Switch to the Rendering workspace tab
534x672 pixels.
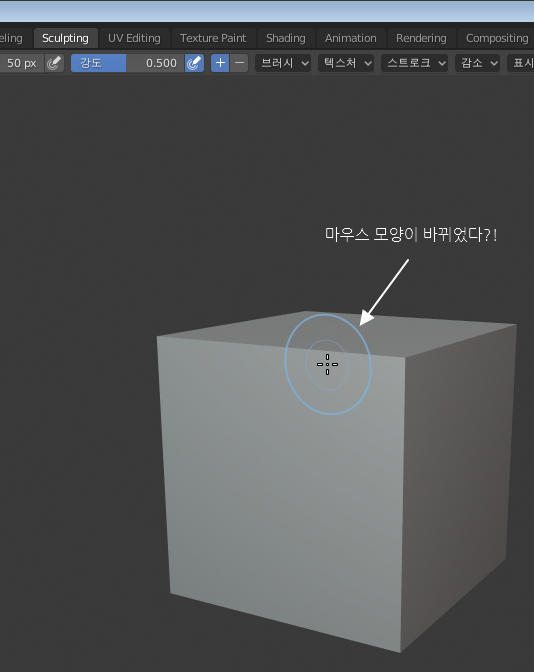click(421, 38)
